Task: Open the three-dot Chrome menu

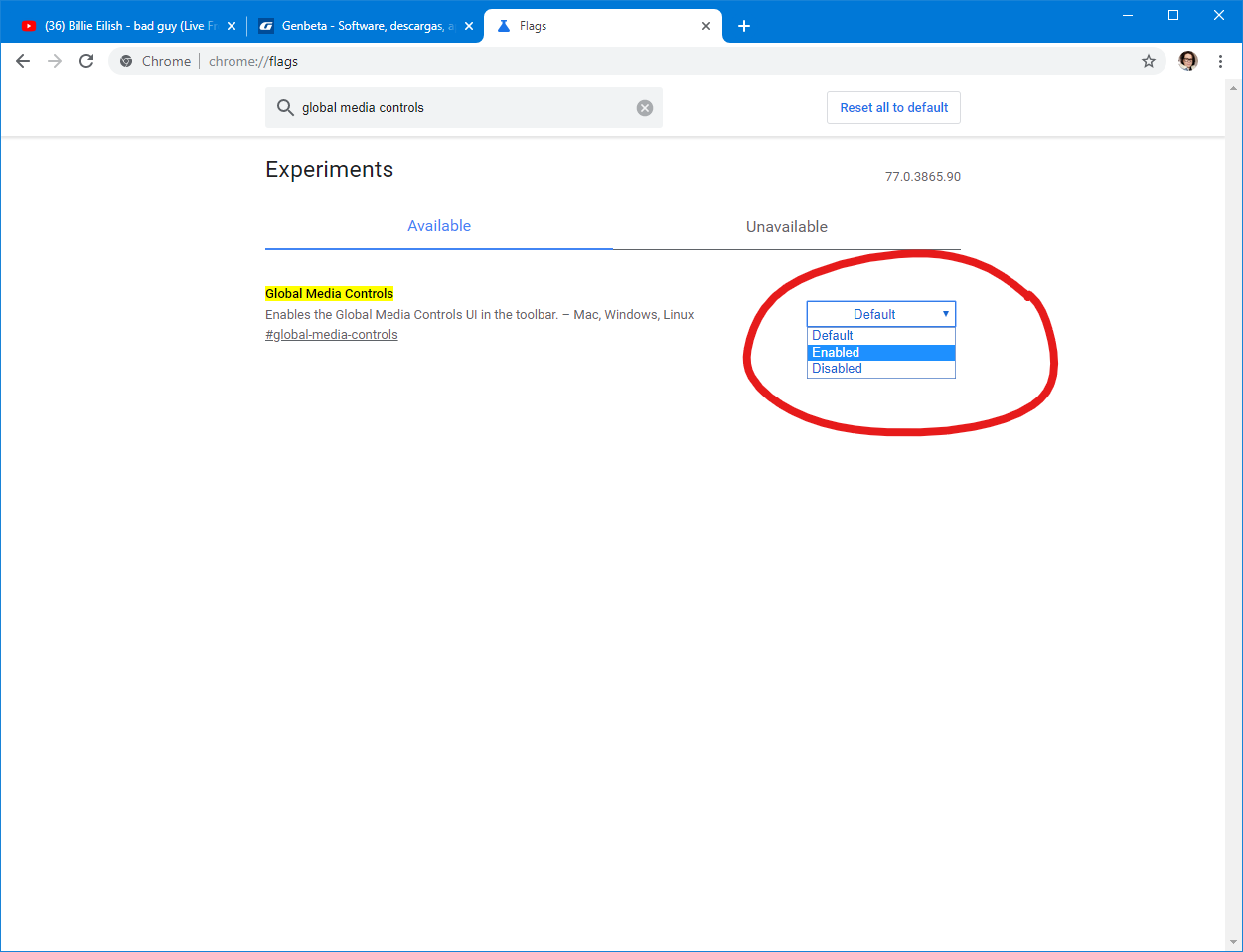Action: tap(1220, 61)
